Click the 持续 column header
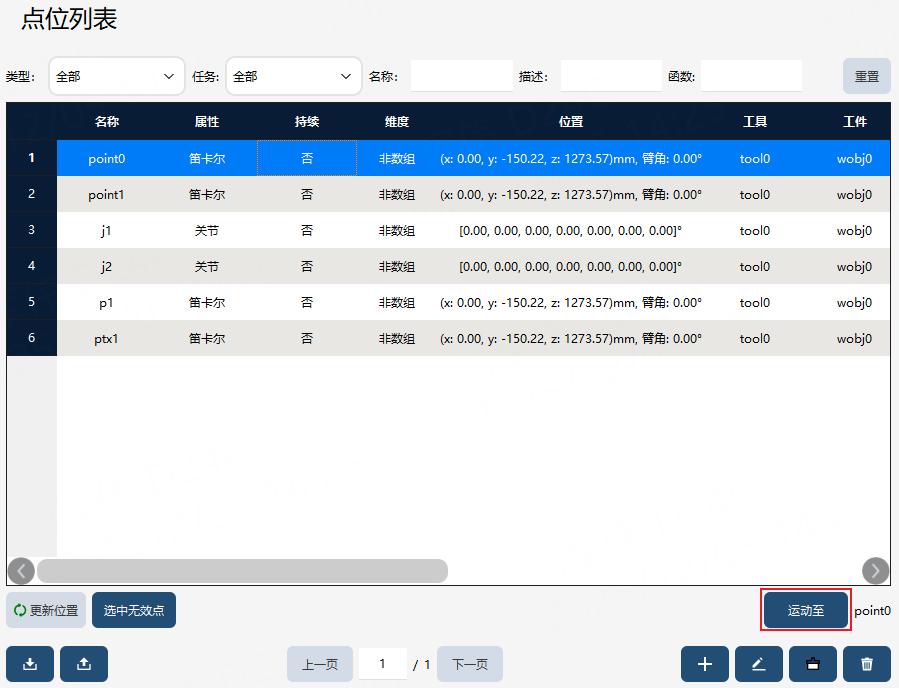Viewport: 899px width, 688px height. tap(307, 122)
